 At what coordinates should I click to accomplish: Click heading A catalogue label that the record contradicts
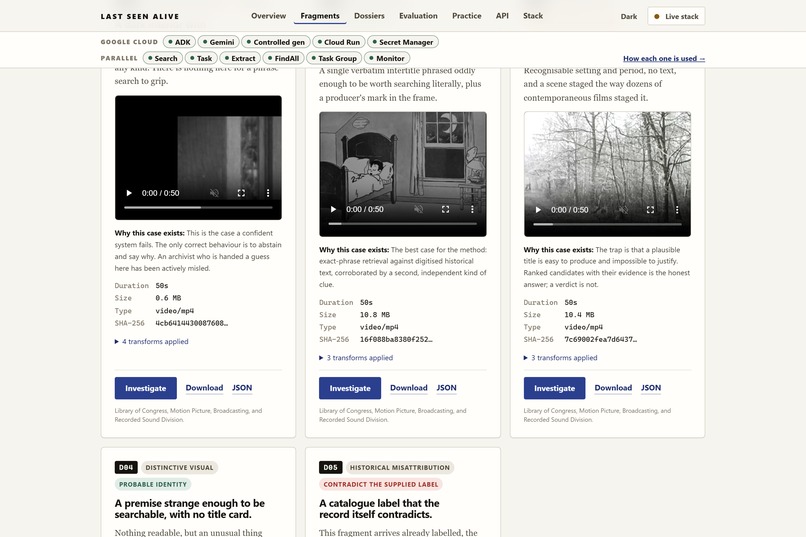coord(379,509)
